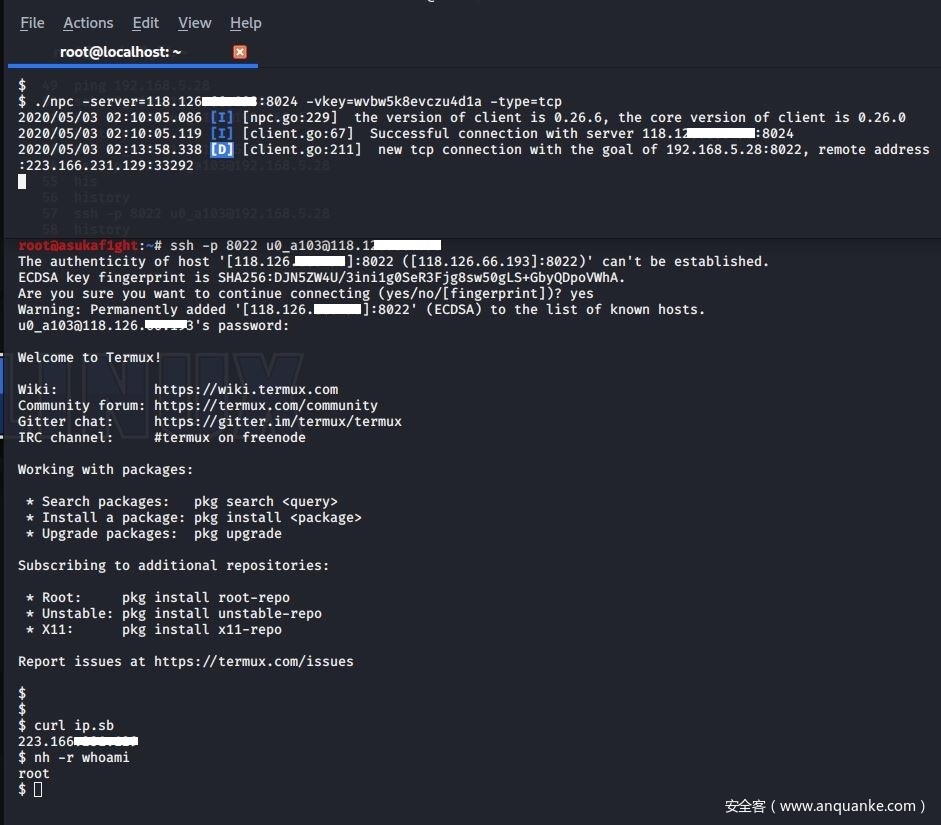Screen dimensions: 941x825
Task: Click the [I] badge on the npc.go:229 line
Action: (222, 117)
